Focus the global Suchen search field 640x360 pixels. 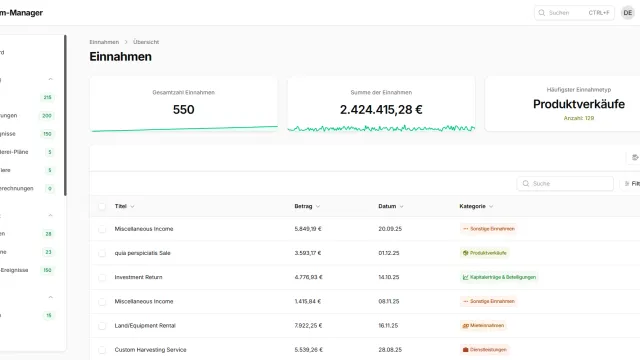[574, 13]
